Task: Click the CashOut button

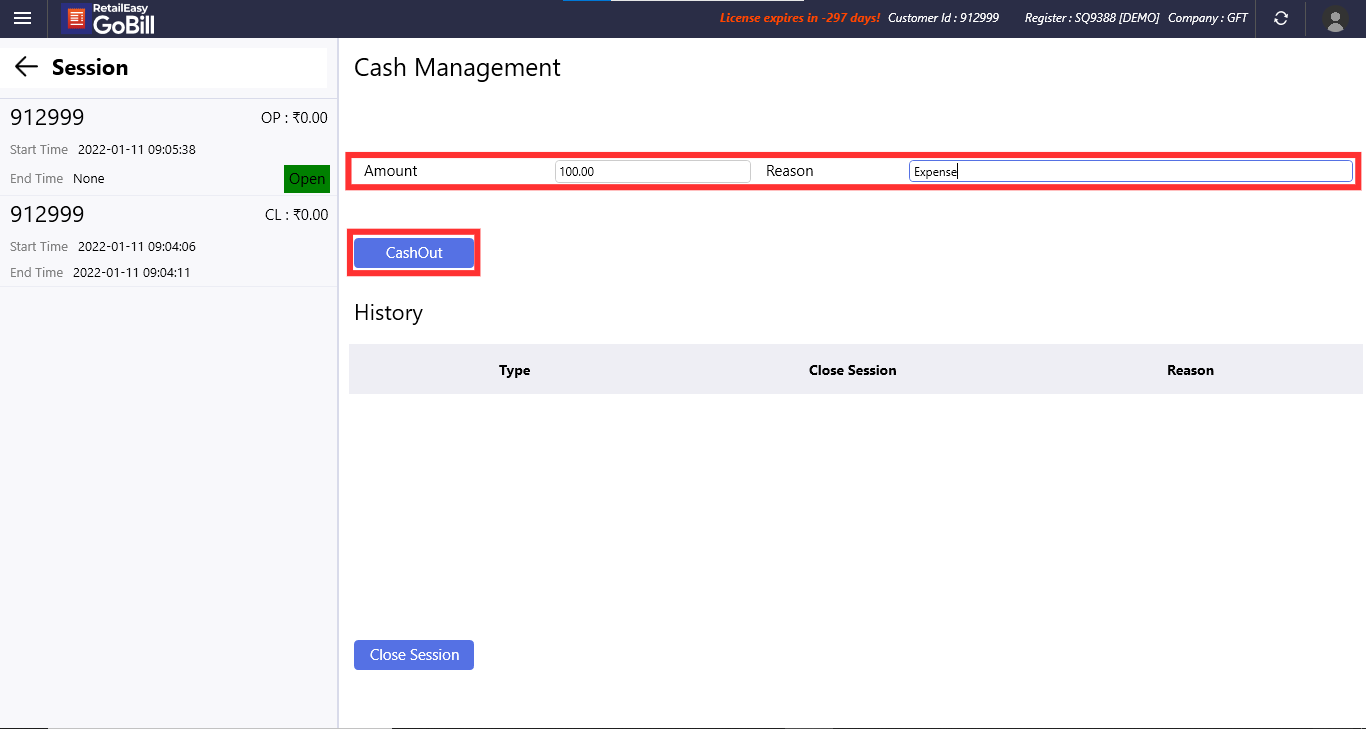Action: pos(414,253)
